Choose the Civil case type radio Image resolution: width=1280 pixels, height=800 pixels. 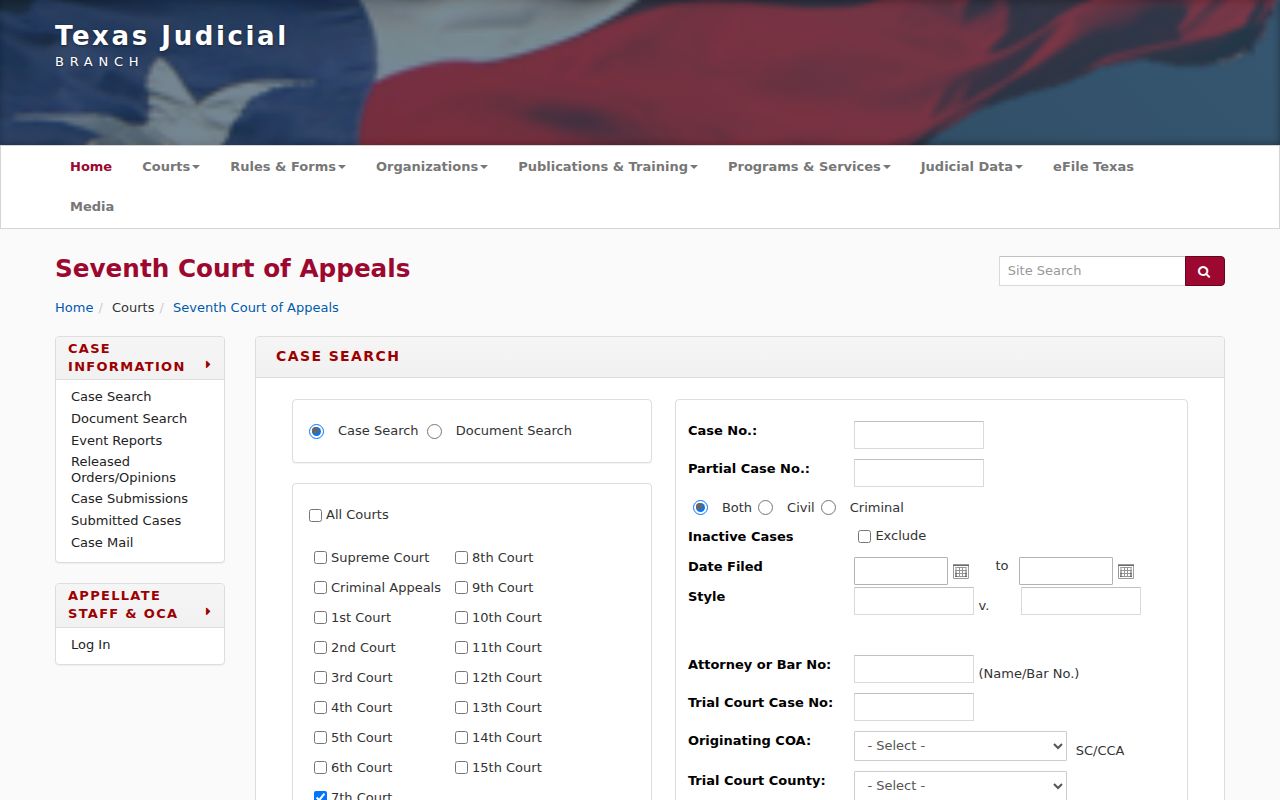point(765,508)
